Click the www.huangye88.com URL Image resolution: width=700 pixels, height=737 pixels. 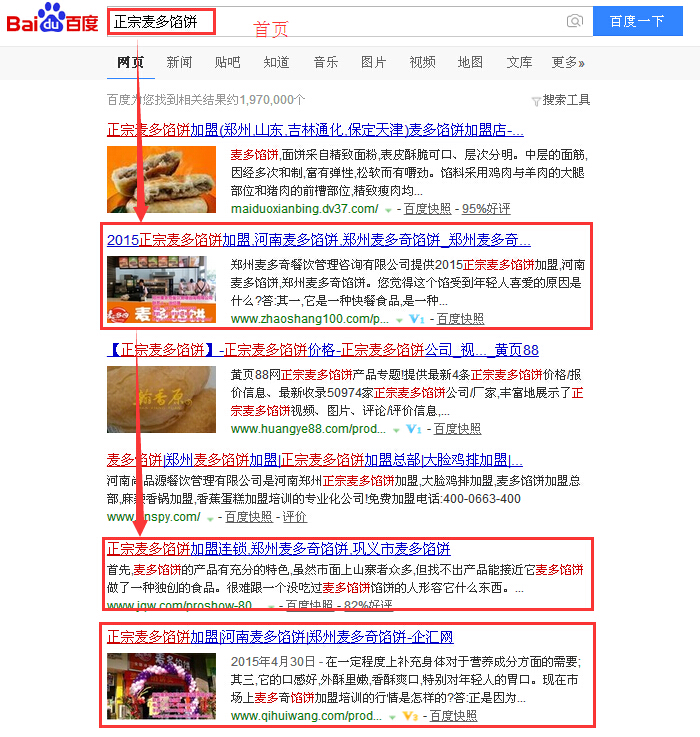tap(308, 429)
